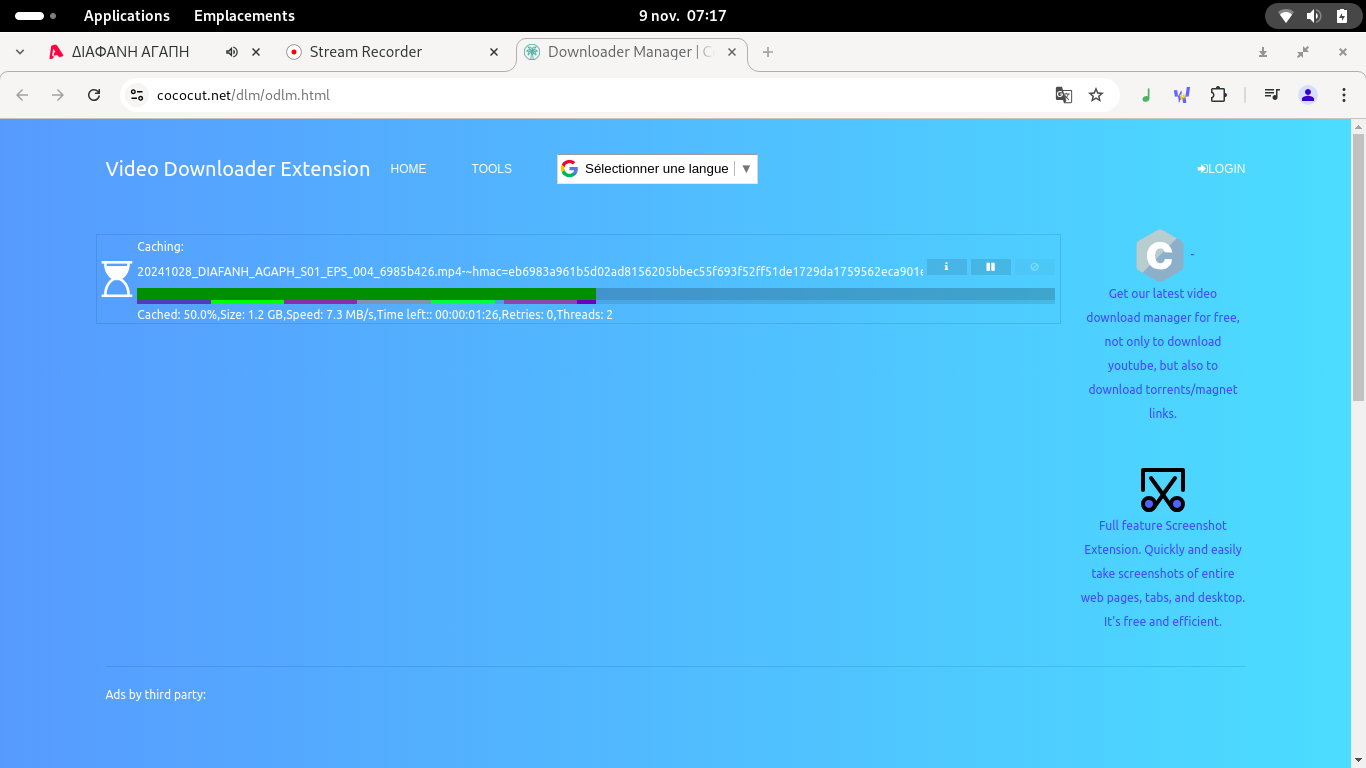Screen dimensions: 1366x768
Task: Click the hourglass caching icon
Action: click(x=117, y=280)
